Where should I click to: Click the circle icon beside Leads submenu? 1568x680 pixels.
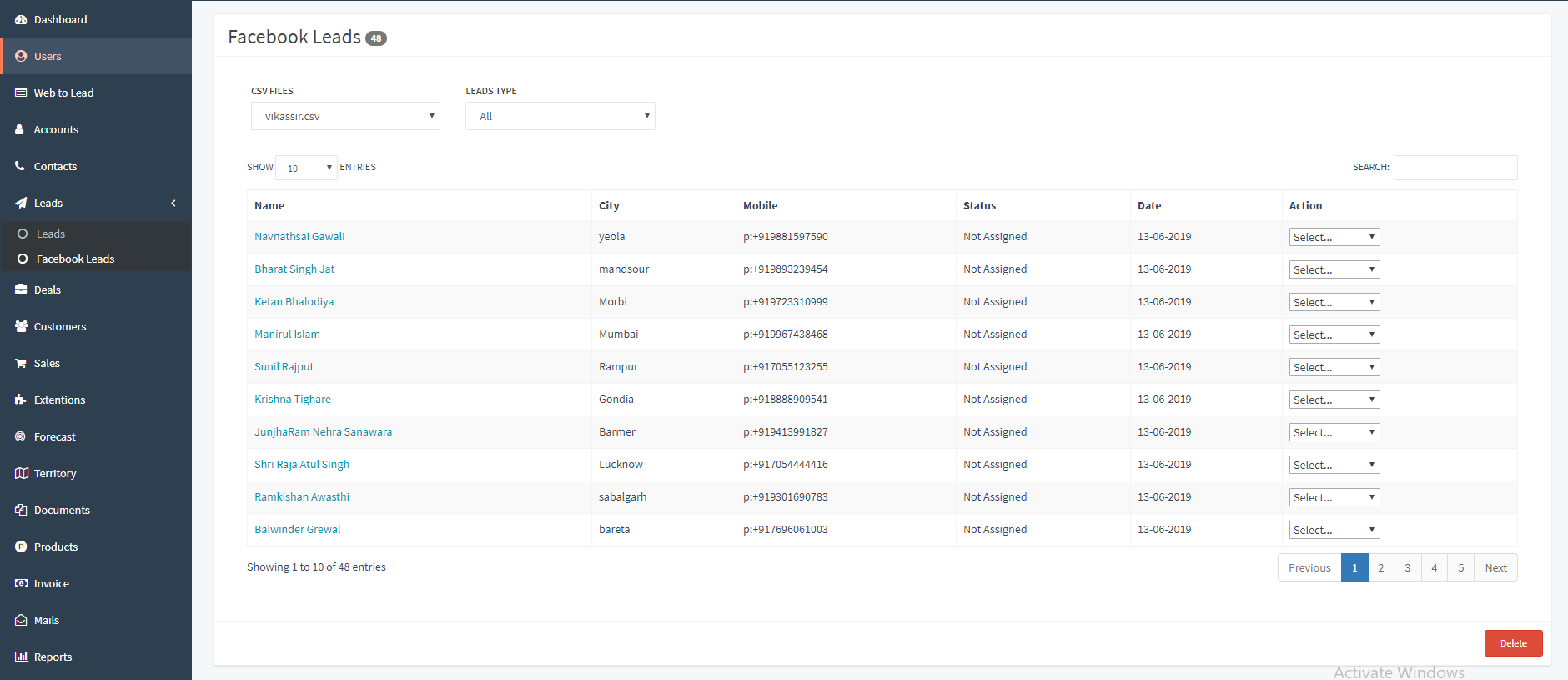coord(23,234)
